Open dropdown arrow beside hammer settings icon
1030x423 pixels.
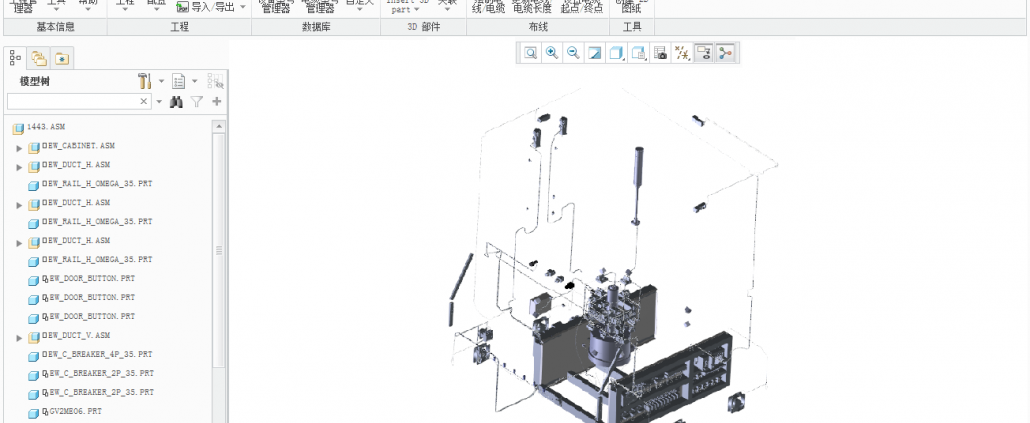coord(162,81)
